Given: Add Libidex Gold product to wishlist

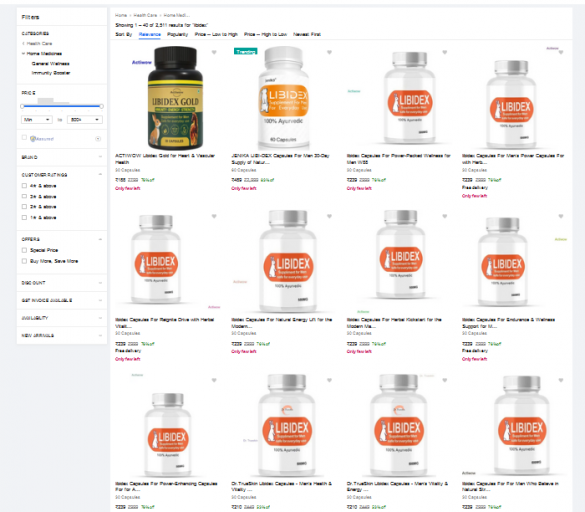Looking at the screenshot, I should (214, 53).
